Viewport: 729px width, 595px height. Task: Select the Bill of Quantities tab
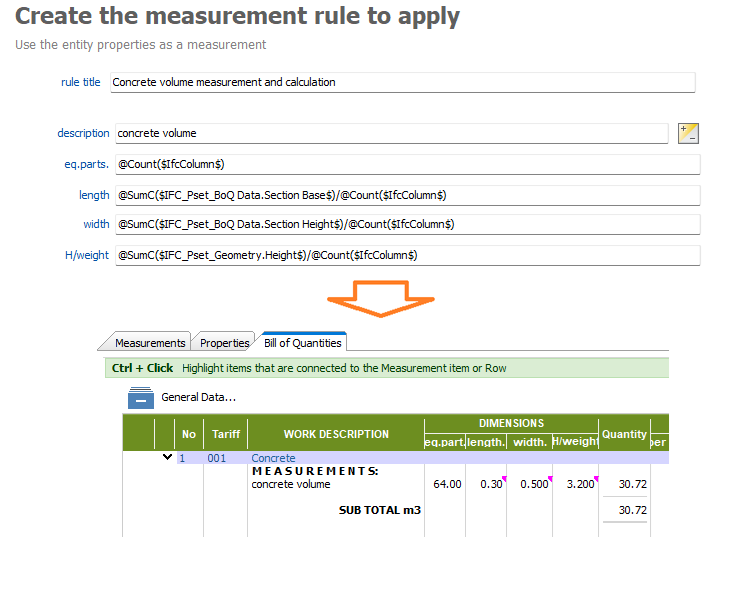[x=302, y=343]
